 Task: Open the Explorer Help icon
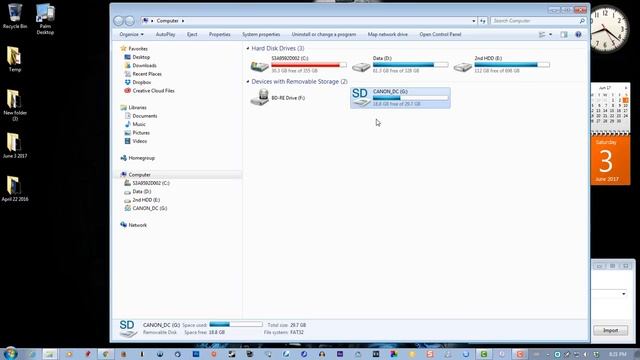pos(578,35)
